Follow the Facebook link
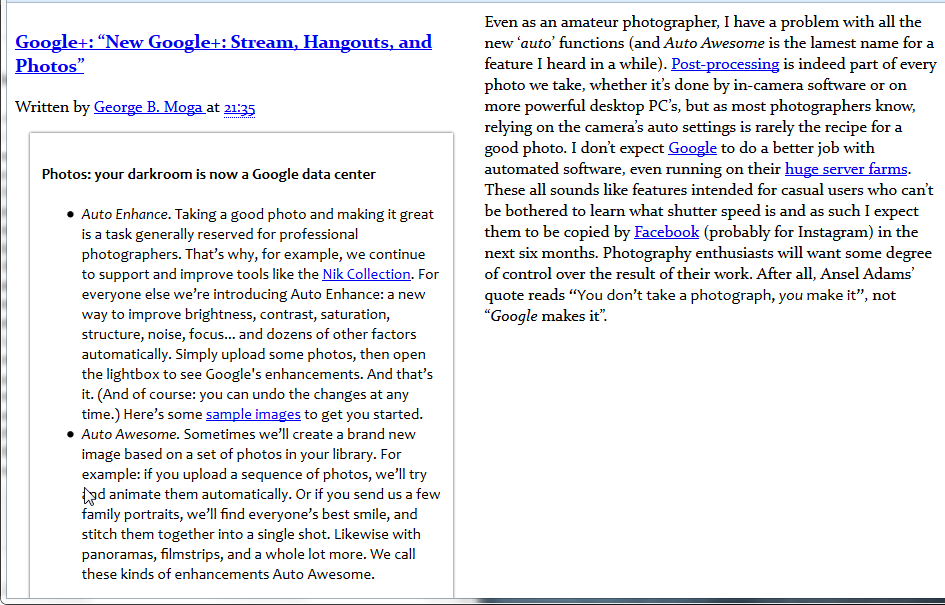The width and height of the screenshot is (945, 605). [x=667, y=232]
